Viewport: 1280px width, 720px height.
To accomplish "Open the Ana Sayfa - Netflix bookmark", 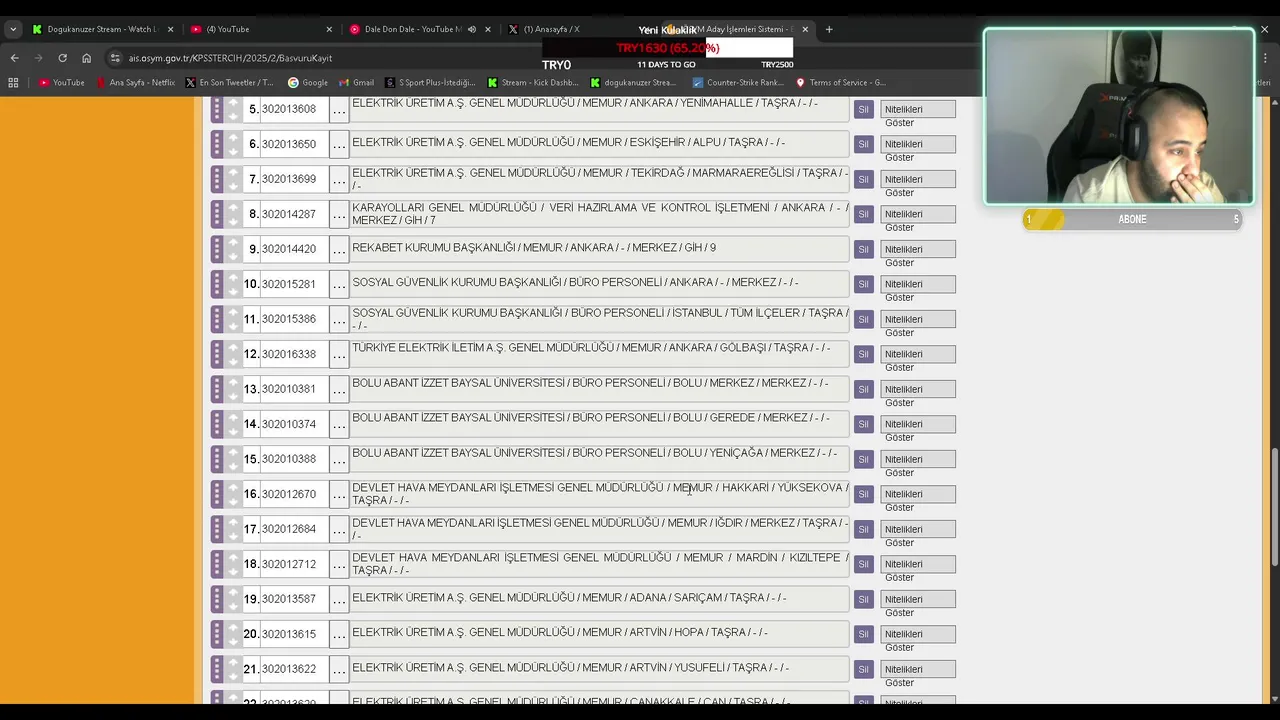I will [136, 83].
